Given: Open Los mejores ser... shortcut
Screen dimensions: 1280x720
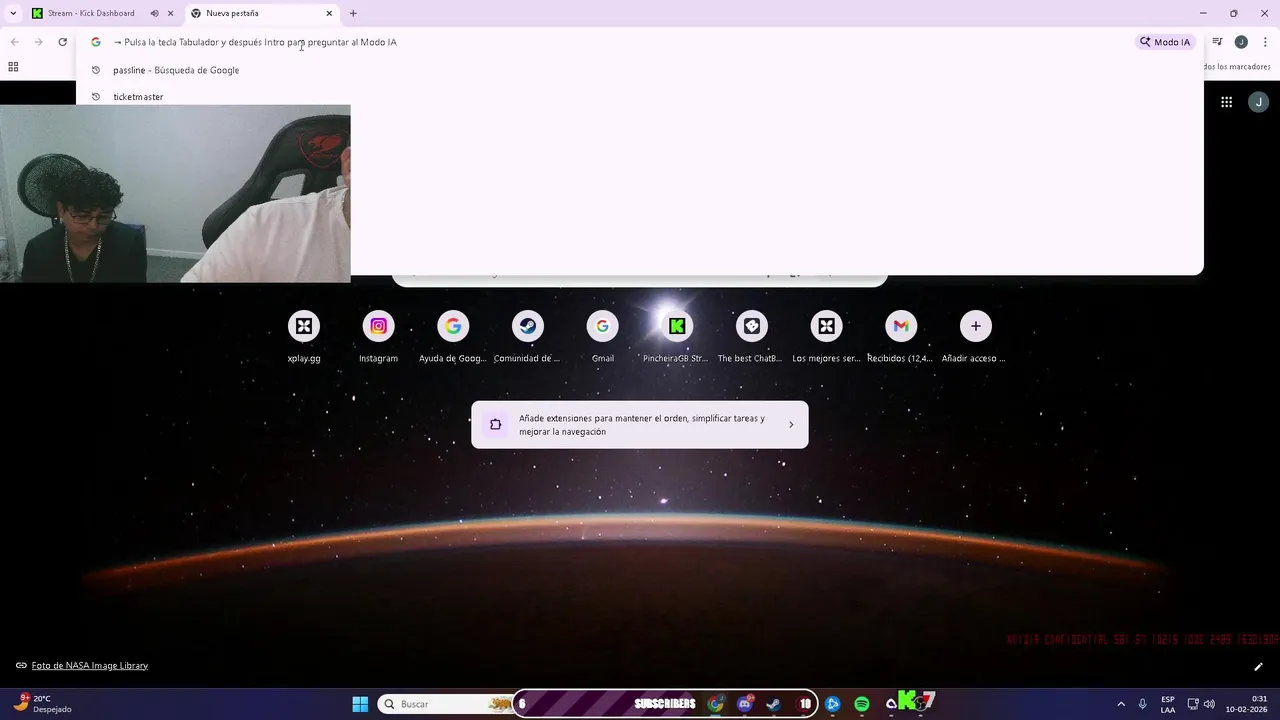Looking at the screenshot, I should [x=826, y=337].
